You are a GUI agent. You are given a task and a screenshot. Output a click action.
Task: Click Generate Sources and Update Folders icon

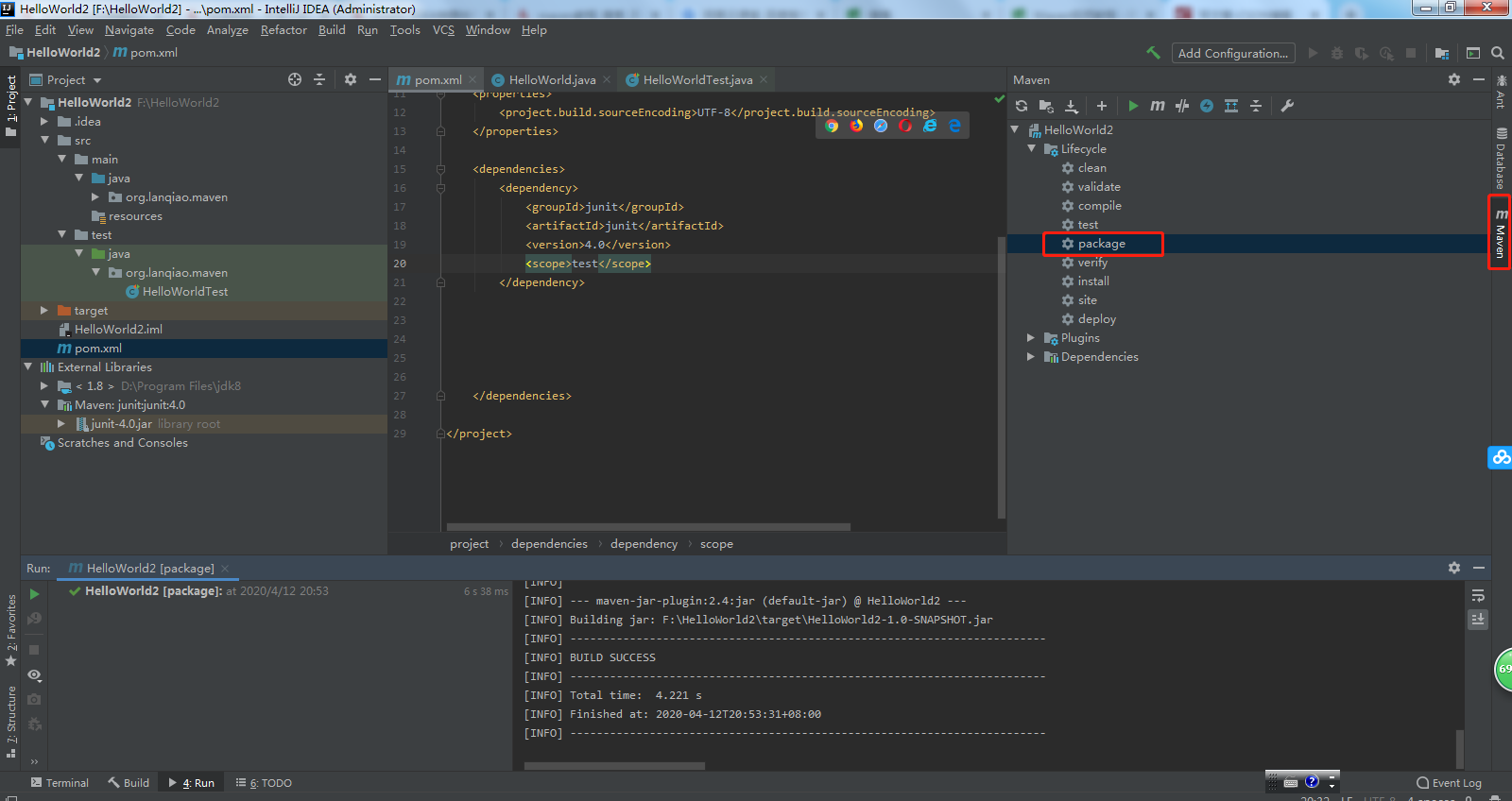[1046, 106]
